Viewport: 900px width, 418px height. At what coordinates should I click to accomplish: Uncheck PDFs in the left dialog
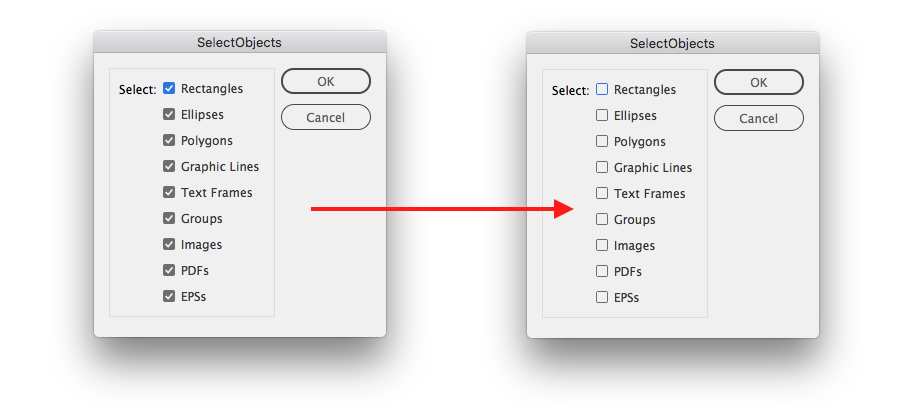tap(169, 271)
